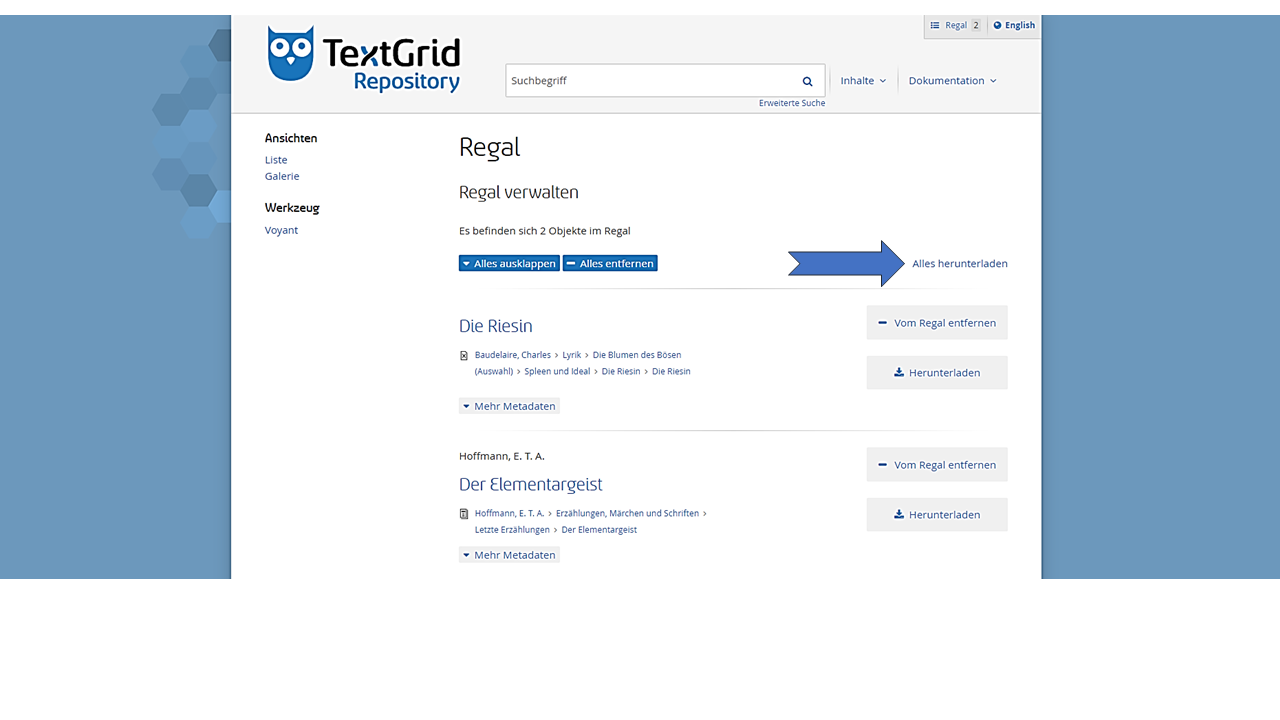Expand Mehr Metadaten under Der Elementargeist
This screenshot has height=720, width=1280.
pyautogui.click(x=509, y=555)
